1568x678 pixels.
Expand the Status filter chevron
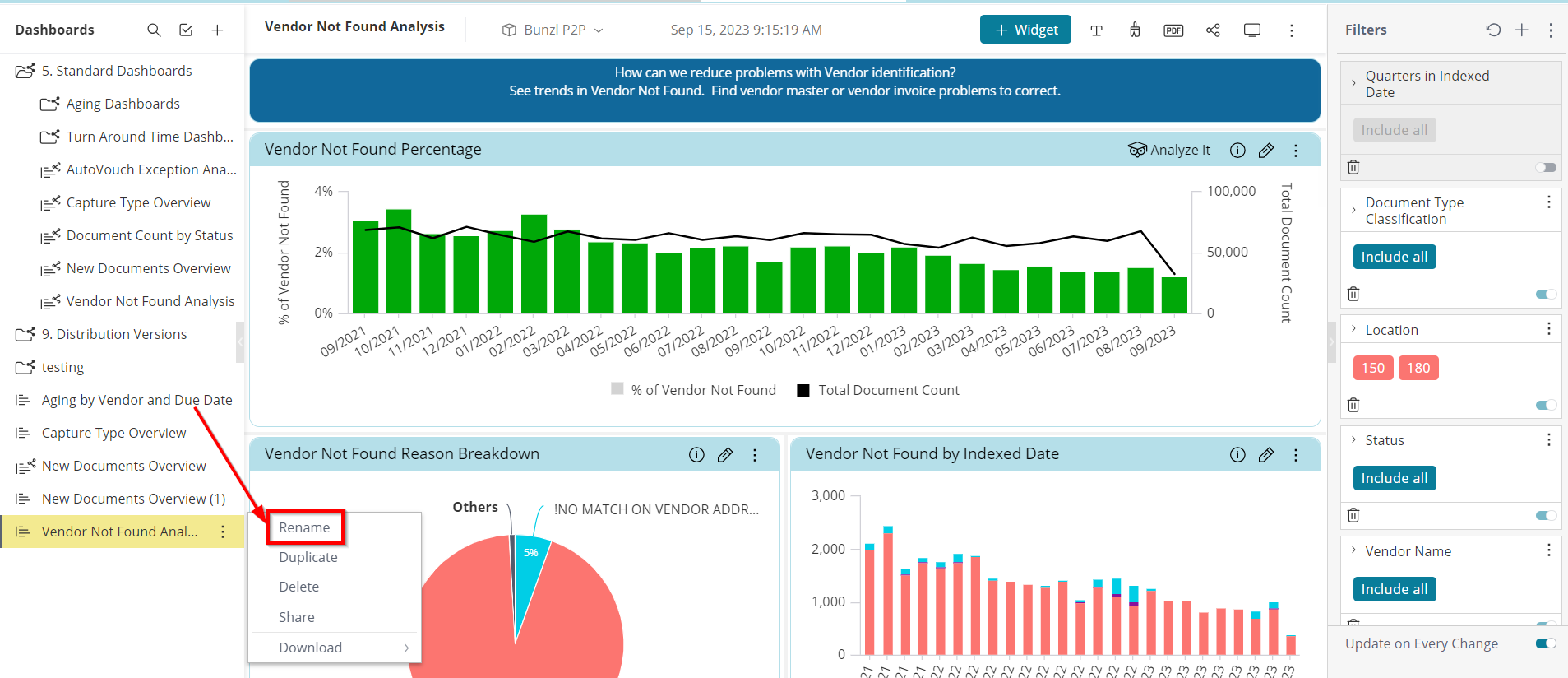pyautogui.click(x=1353, y=439)
